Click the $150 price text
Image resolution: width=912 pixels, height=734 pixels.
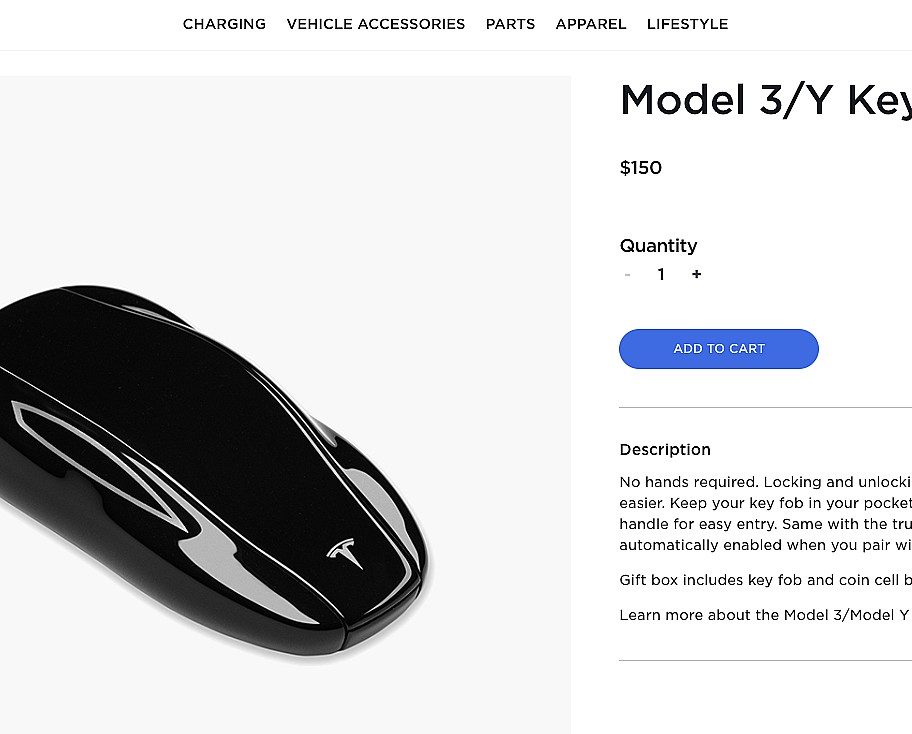pyautogui.click(x=640, y=168)
